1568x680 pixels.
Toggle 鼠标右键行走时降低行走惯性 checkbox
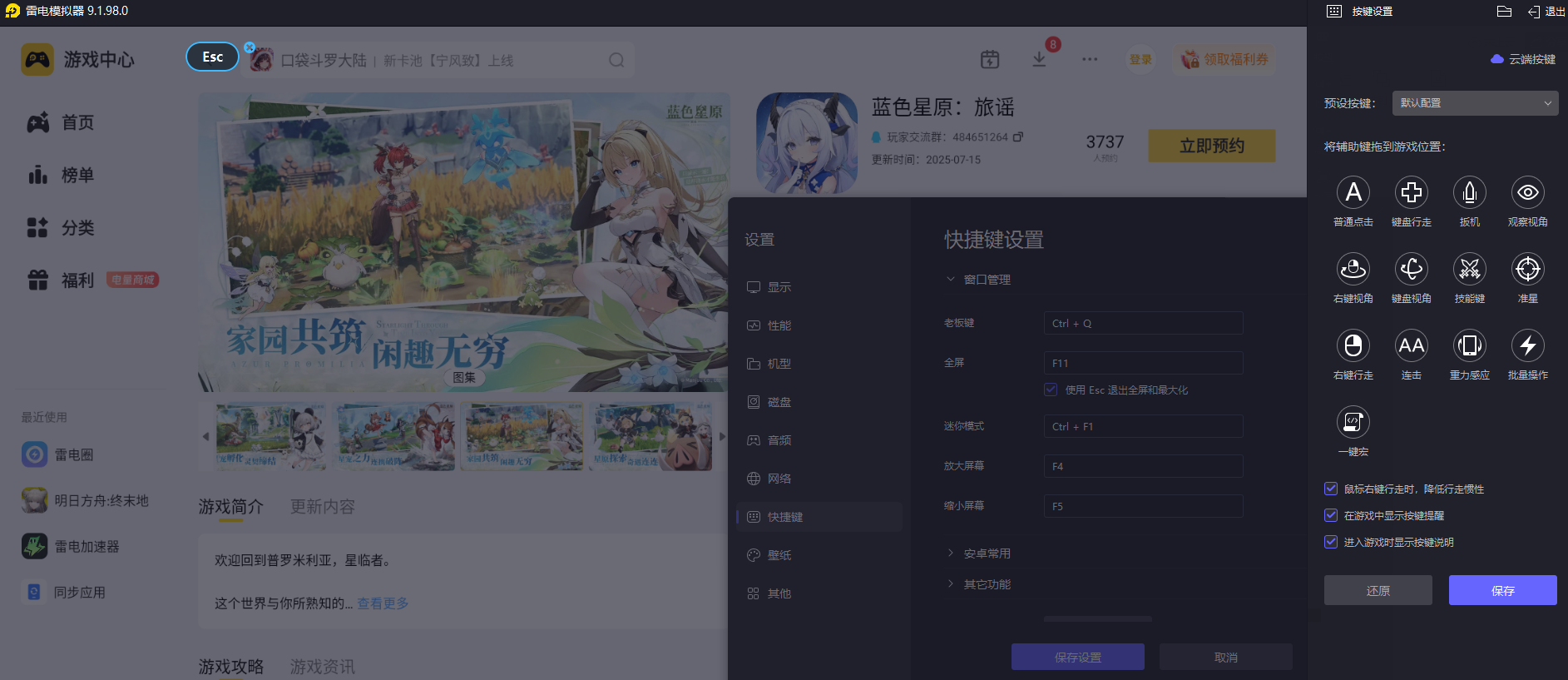click(x=1331, y=489)
